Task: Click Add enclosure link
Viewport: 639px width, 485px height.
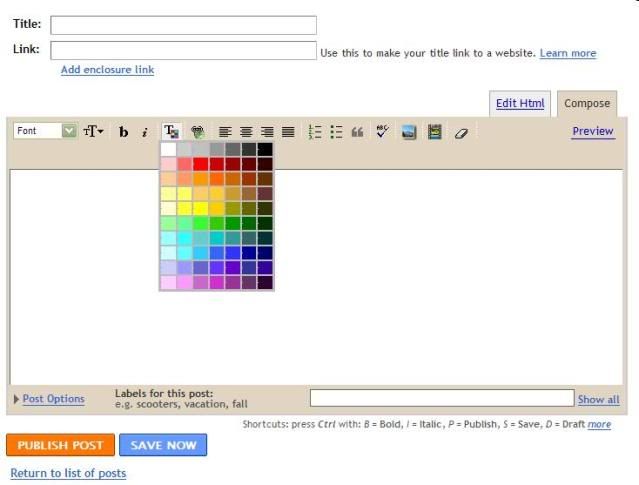Action: [x=108, y=70]
